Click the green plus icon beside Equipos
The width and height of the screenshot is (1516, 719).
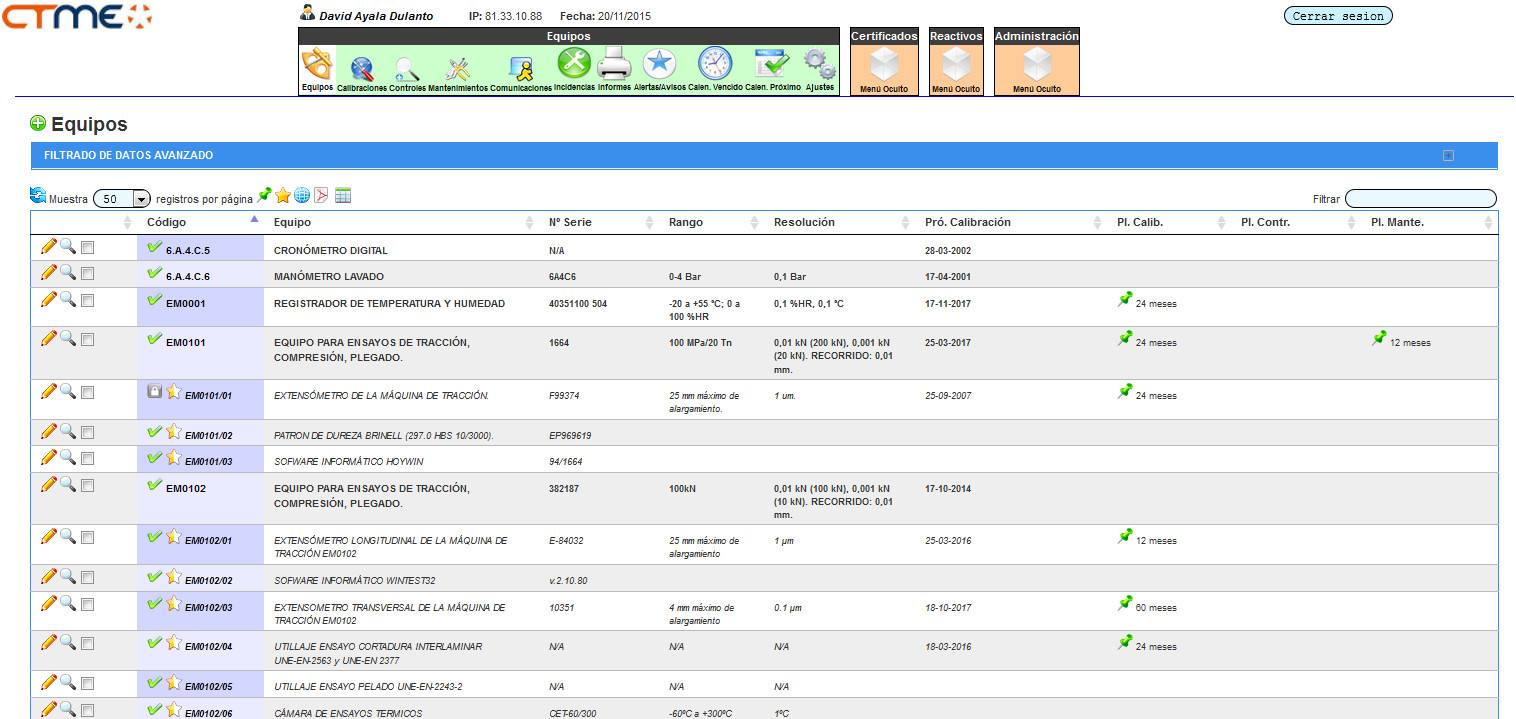[38, 124]
